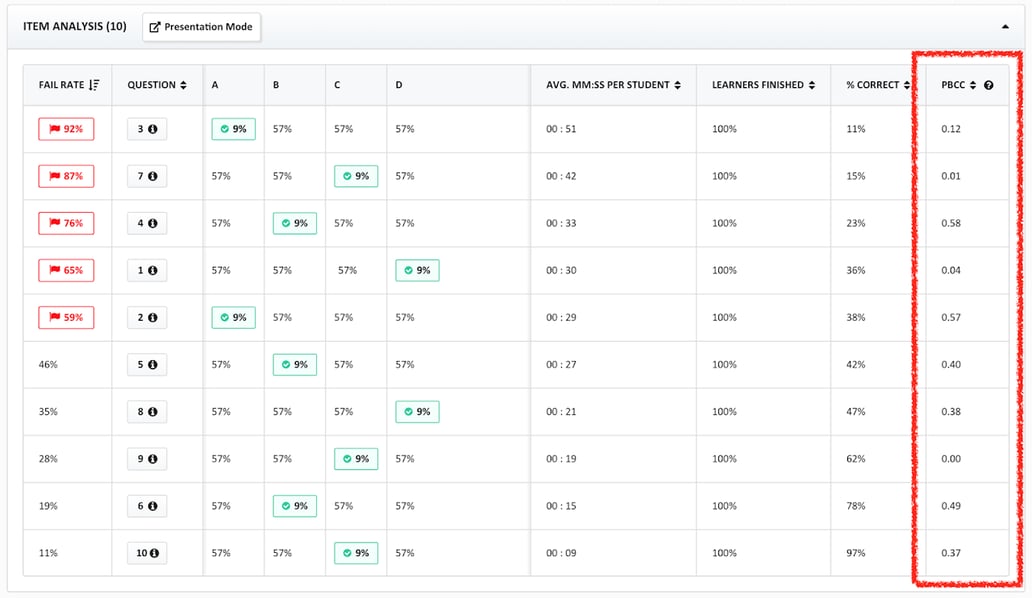
Task: Collapse the Item Analysis panel
Action: pos(1005,27)
